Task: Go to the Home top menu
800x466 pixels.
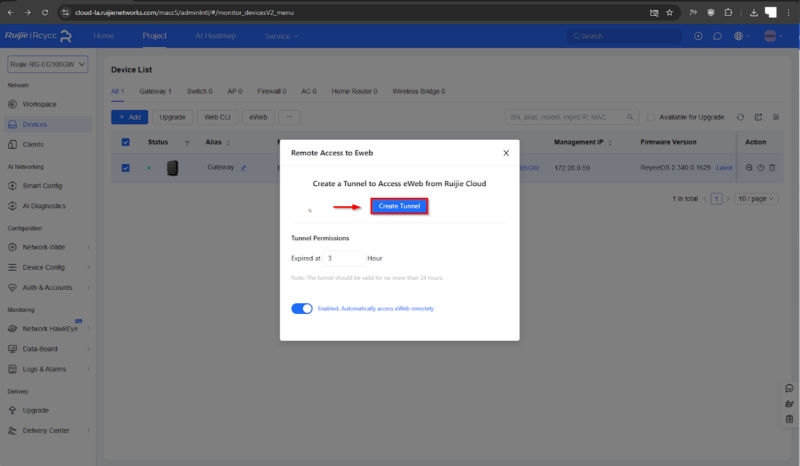Action: click(x=104, y=36)
